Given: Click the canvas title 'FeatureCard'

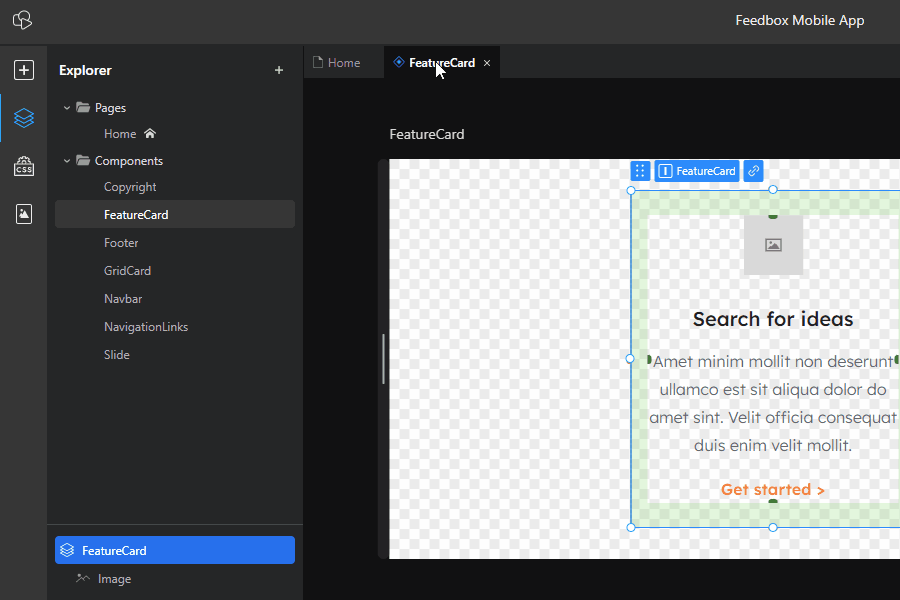Looking at the screenshot, I should (x=426, y=134).
